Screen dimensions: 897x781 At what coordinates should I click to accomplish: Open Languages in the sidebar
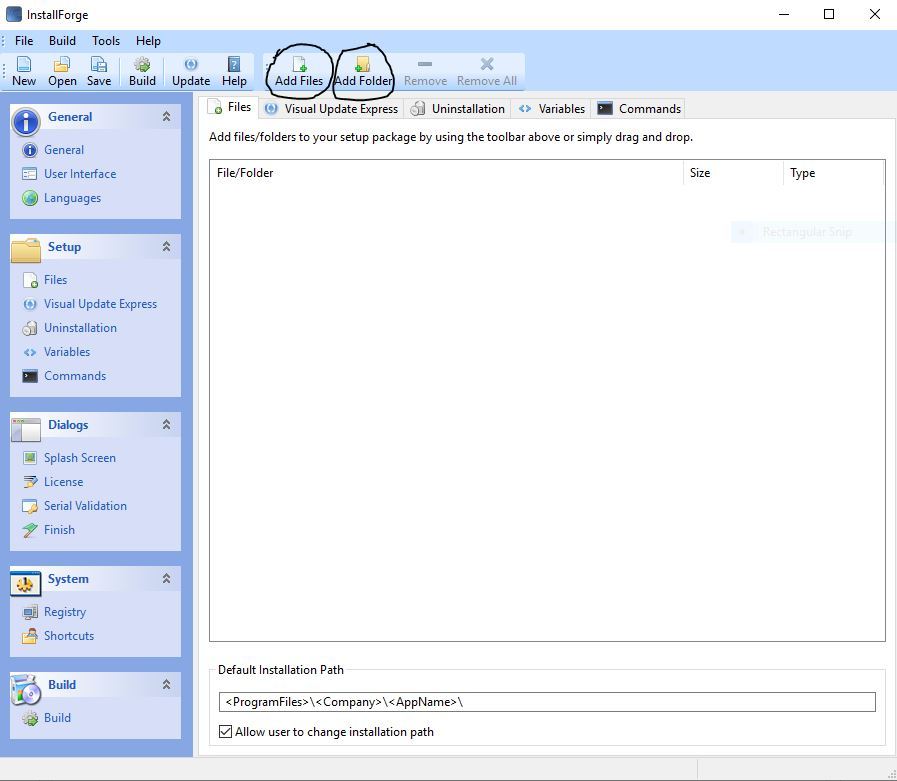coord(73,198)
